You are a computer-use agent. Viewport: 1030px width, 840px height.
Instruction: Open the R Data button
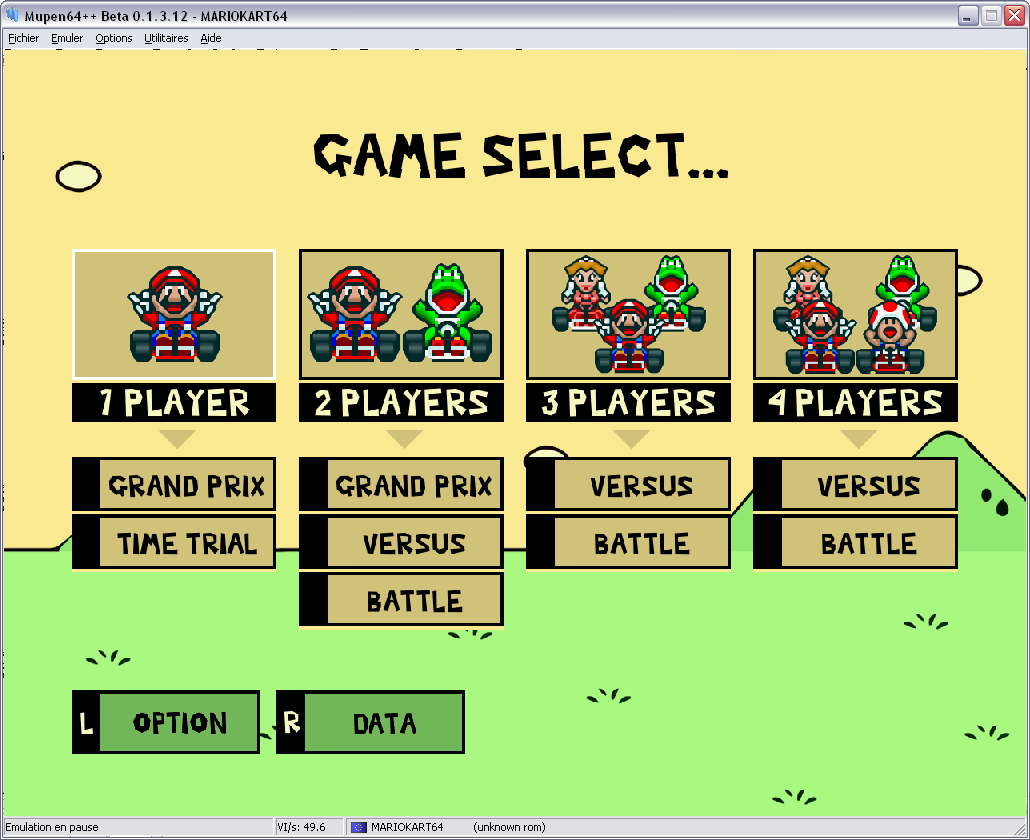[x=370, y=722]
